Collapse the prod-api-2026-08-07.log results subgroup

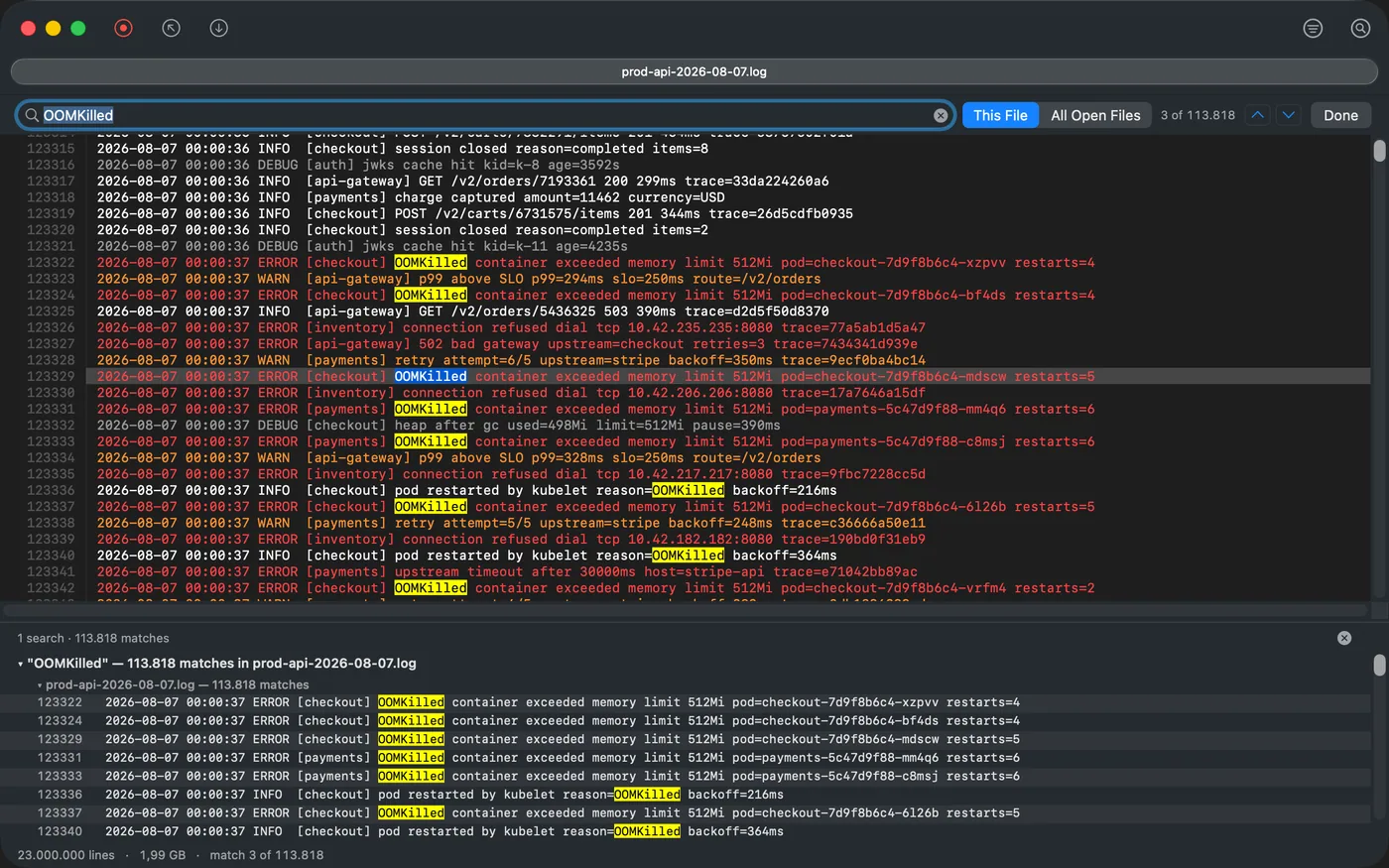coord(40,685)
